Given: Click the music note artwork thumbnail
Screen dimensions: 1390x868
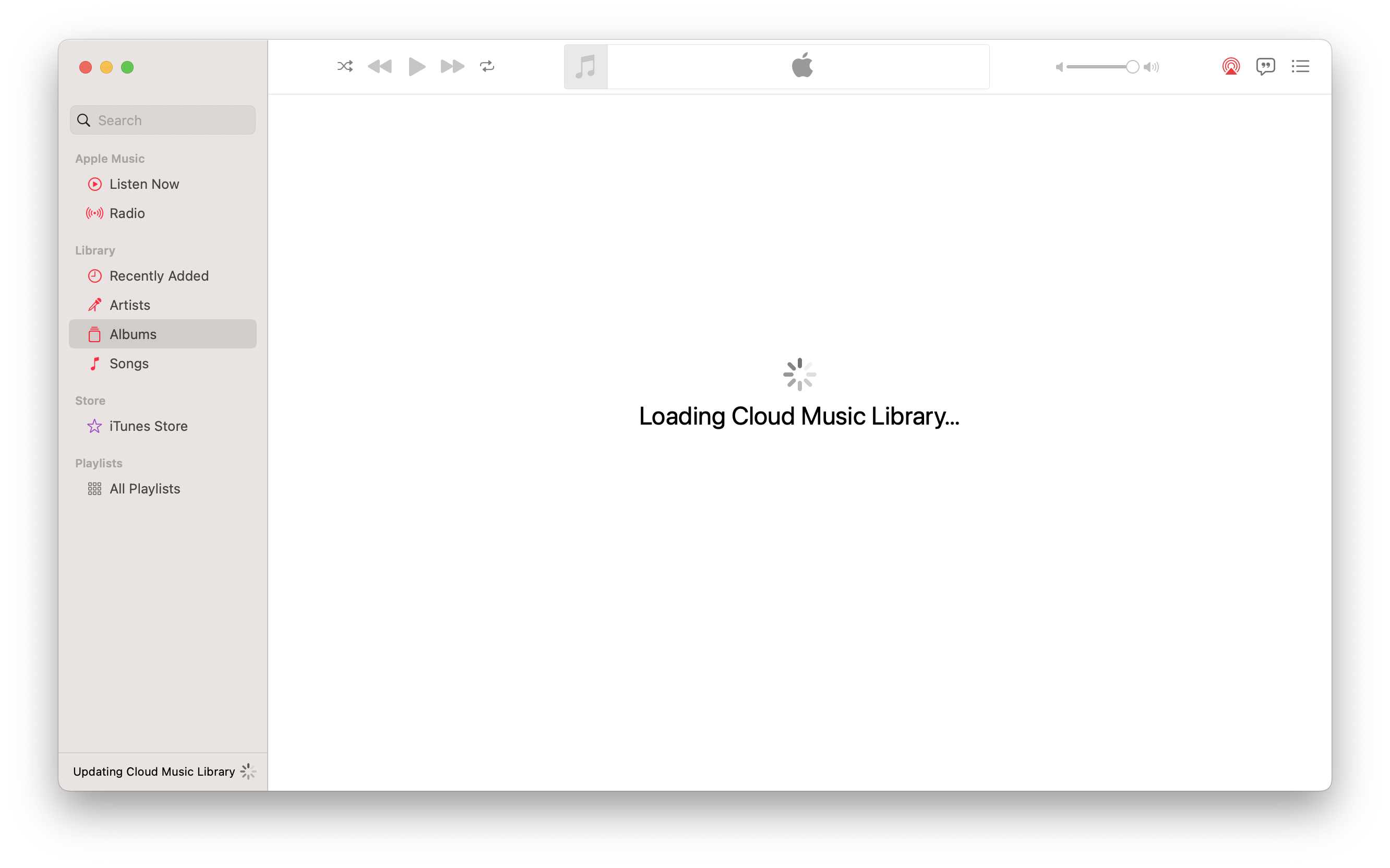Looking at the screenshot, I should pos(585,67).
